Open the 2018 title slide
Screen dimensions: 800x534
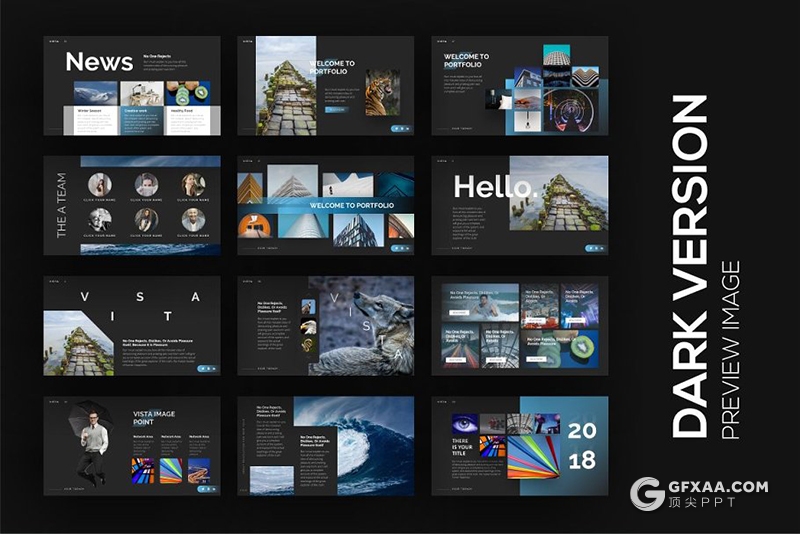pos(519,446)
